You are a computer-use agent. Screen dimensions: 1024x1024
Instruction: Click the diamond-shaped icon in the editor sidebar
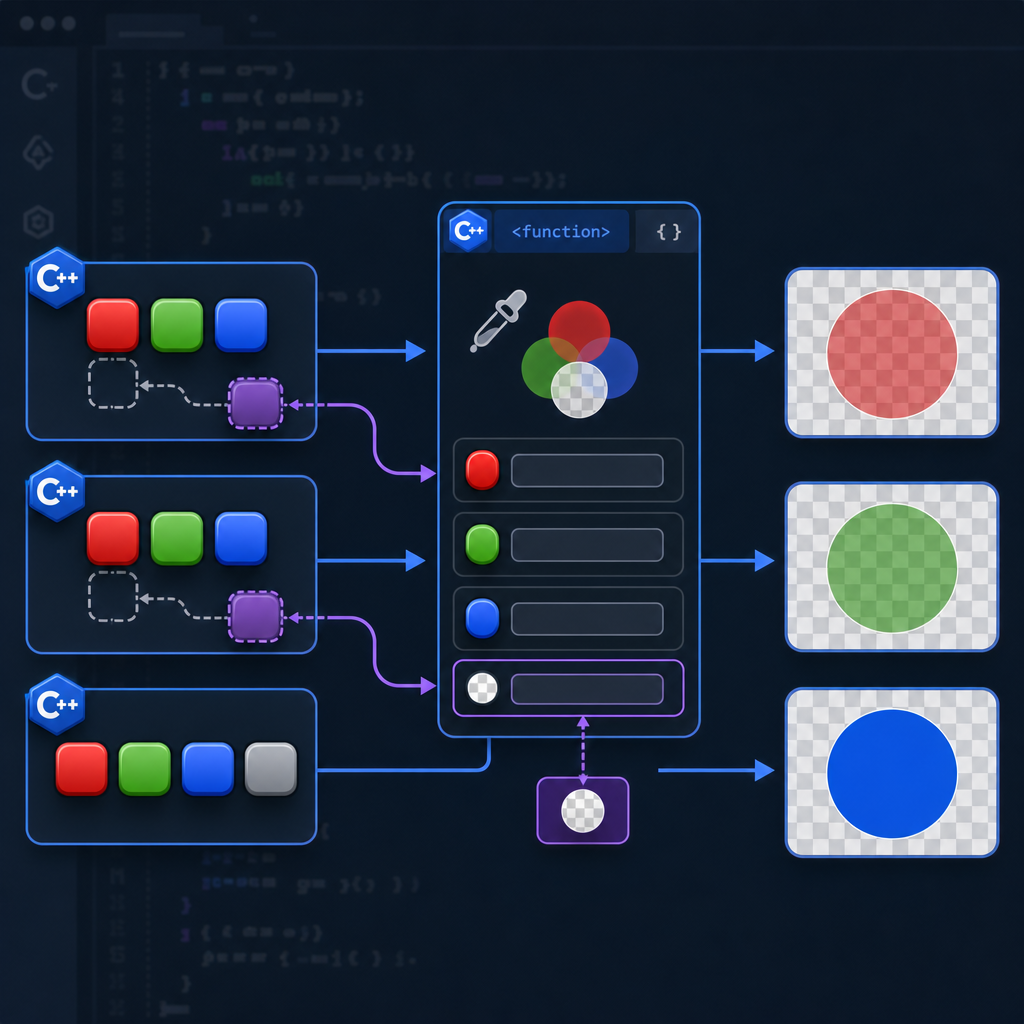(39, 153)
